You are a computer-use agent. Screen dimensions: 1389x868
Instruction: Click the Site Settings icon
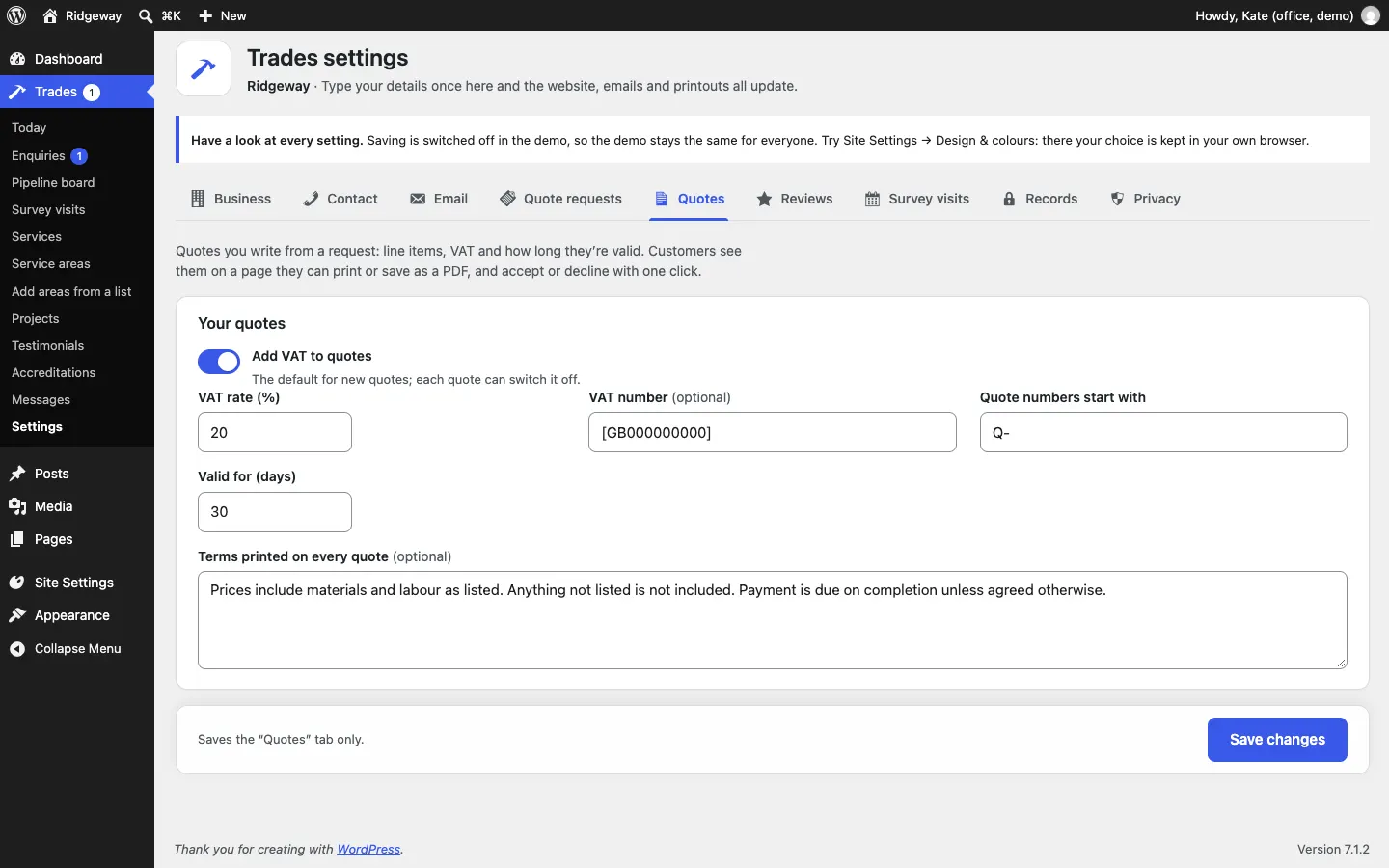pyautogui.click(x=17, y=583)
